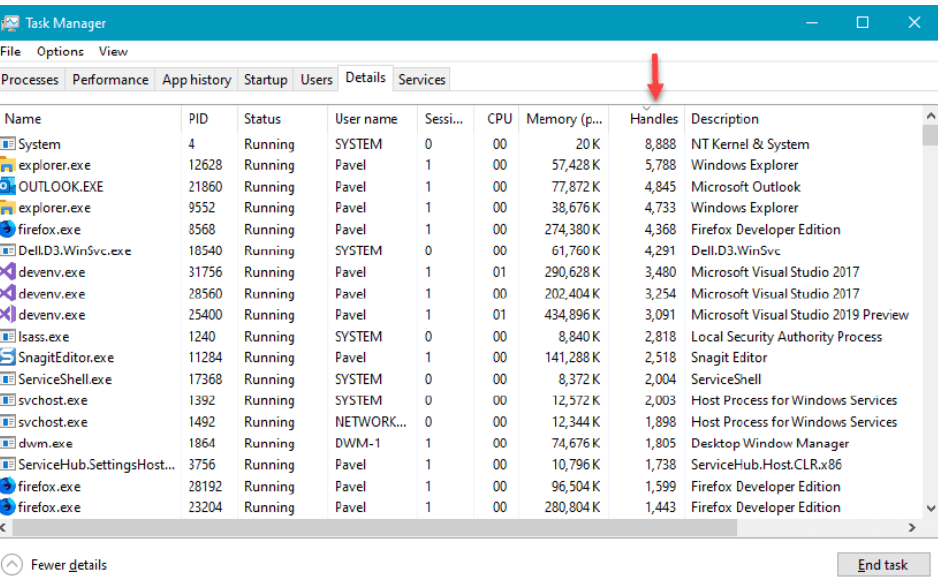This screenshot has width=938, height=584.
Task: Sort by the Status column header
Action: (x=282, y=119)
